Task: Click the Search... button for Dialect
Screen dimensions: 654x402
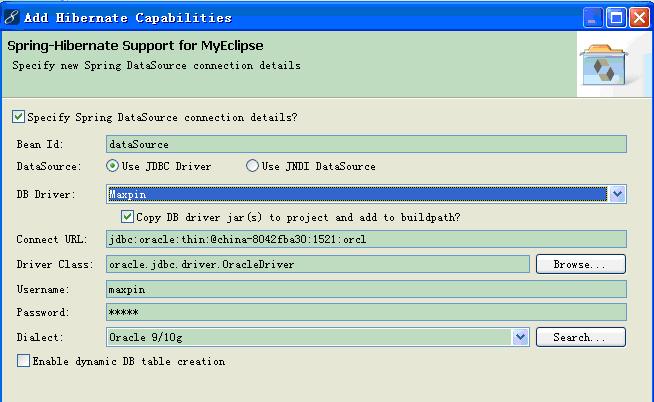Action: click(x=581, y=337)
